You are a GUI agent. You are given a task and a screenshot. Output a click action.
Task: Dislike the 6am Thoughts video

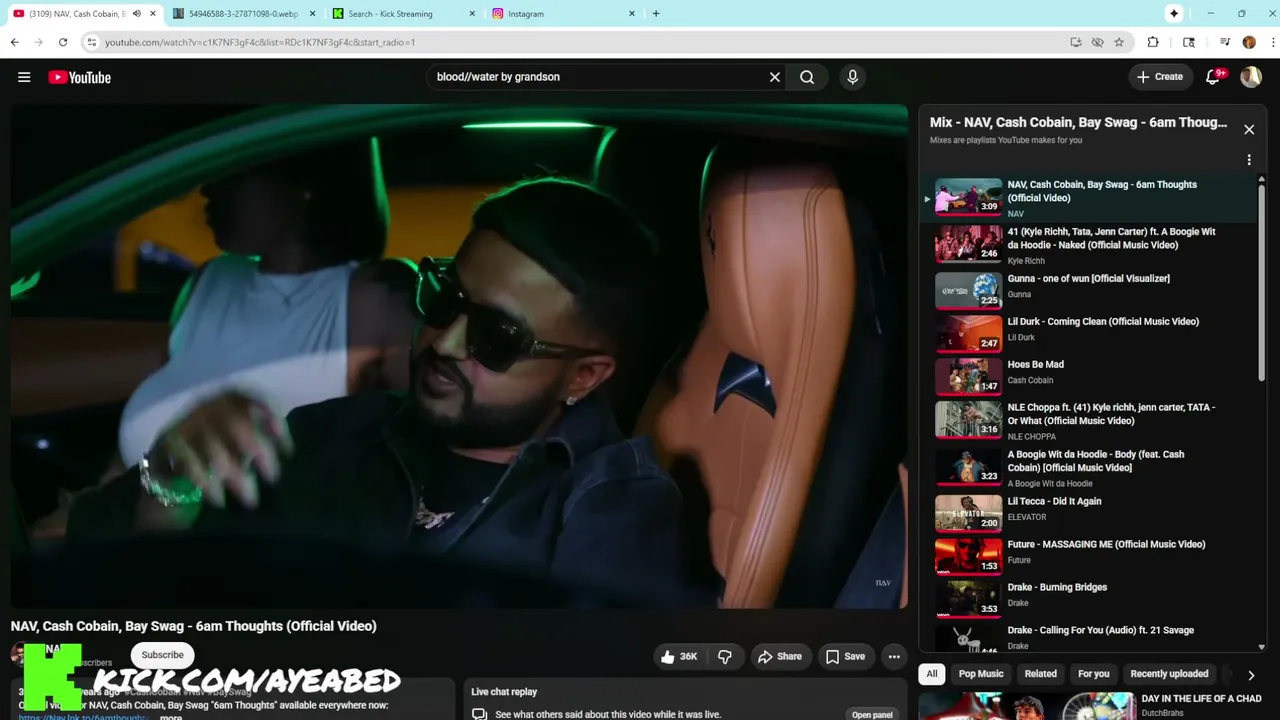(x=725, y=657)
